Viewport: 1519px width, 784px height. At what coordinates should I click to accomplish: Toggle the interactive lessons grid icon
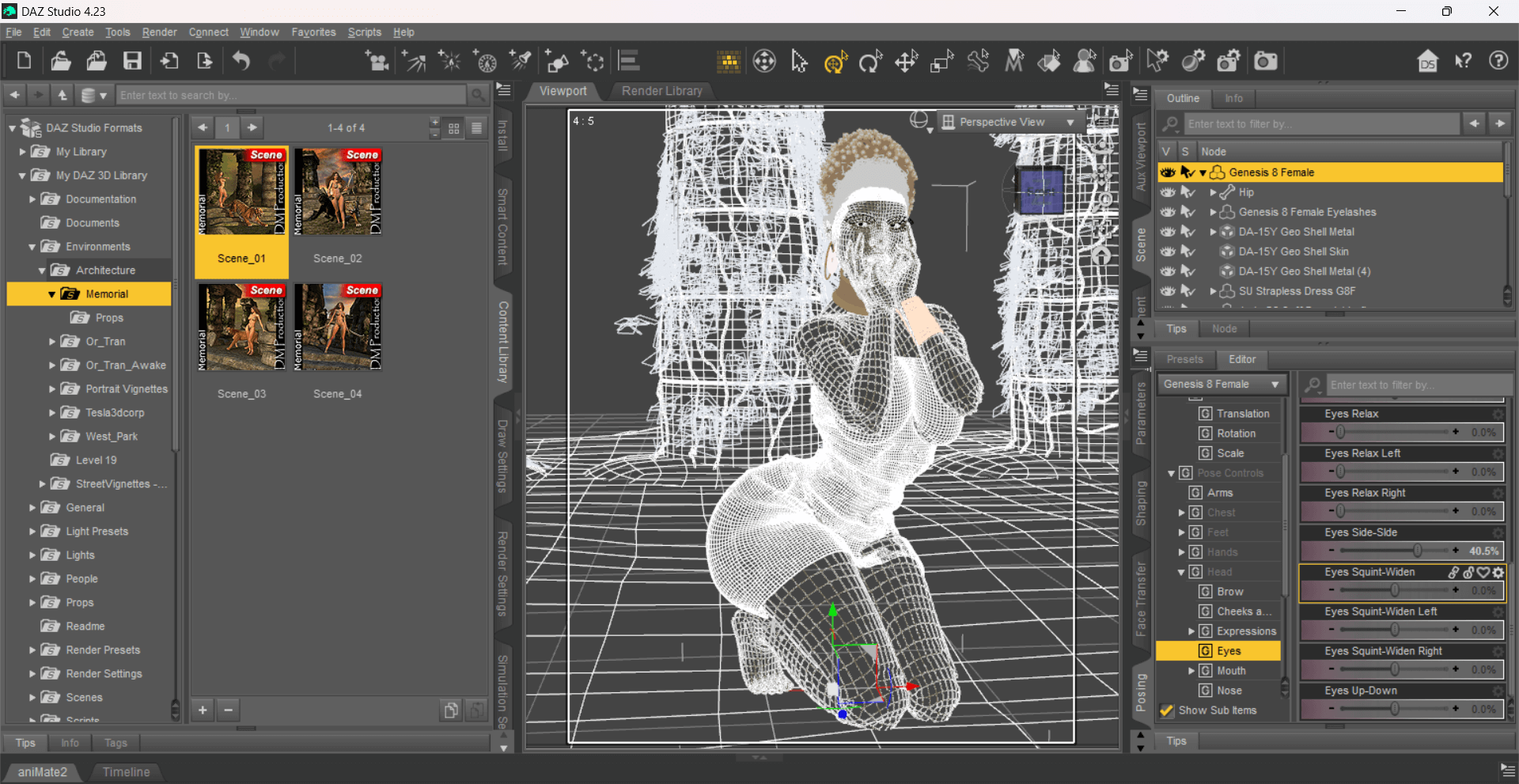pyautogui.click(x=728, y=61)
